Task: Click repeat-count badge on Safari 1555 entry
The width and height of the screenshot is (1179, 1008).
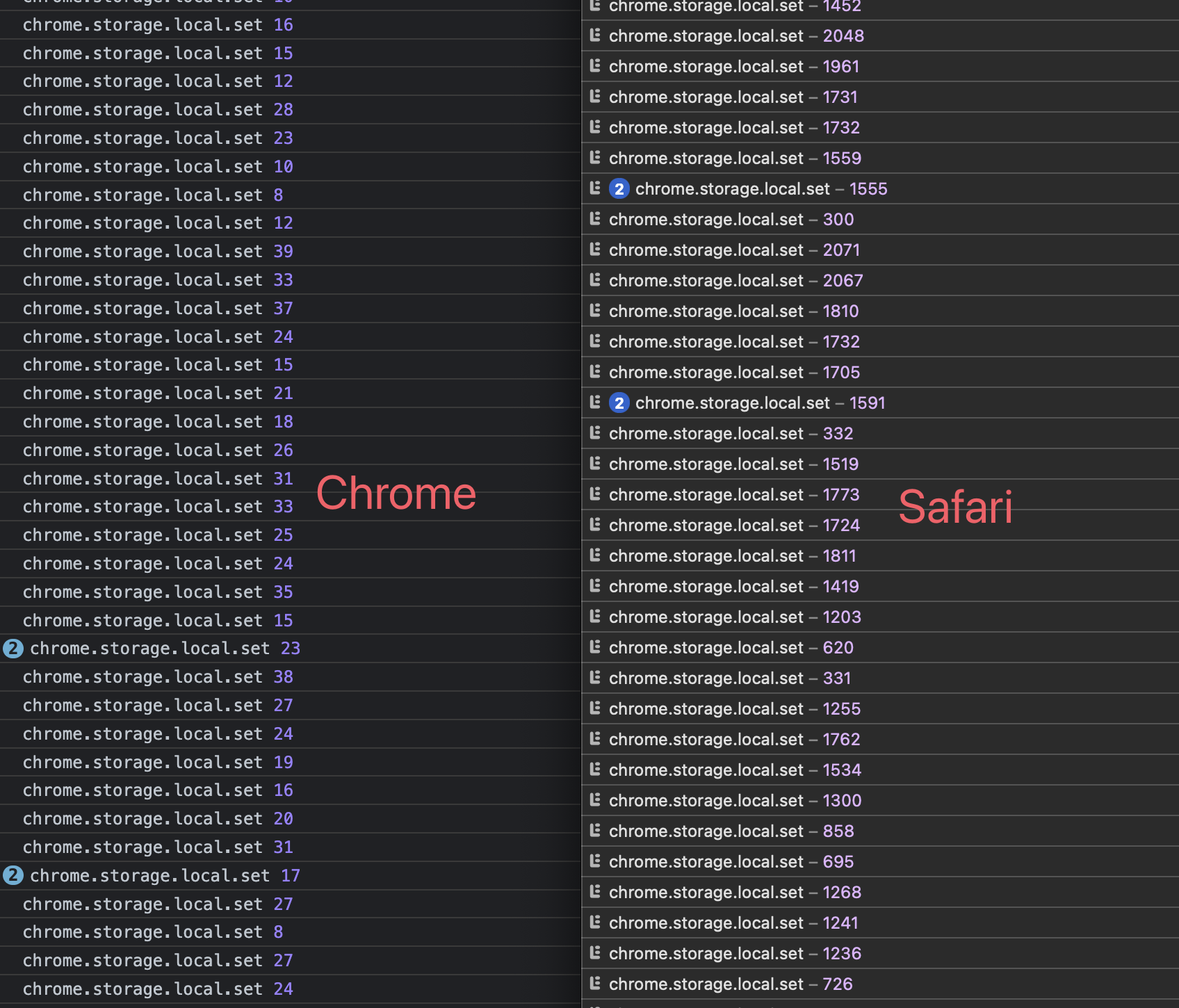Action: [619, 189]
